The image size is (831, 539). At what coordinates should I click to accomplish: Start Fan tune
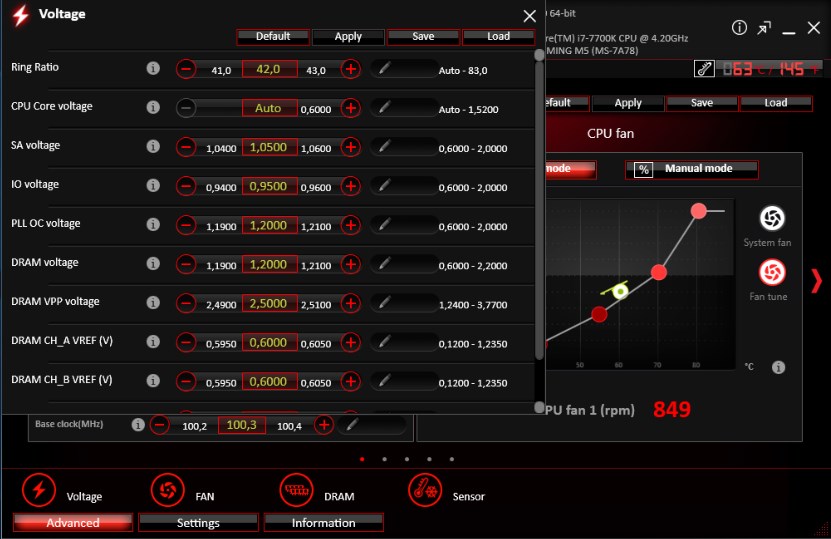772,272
